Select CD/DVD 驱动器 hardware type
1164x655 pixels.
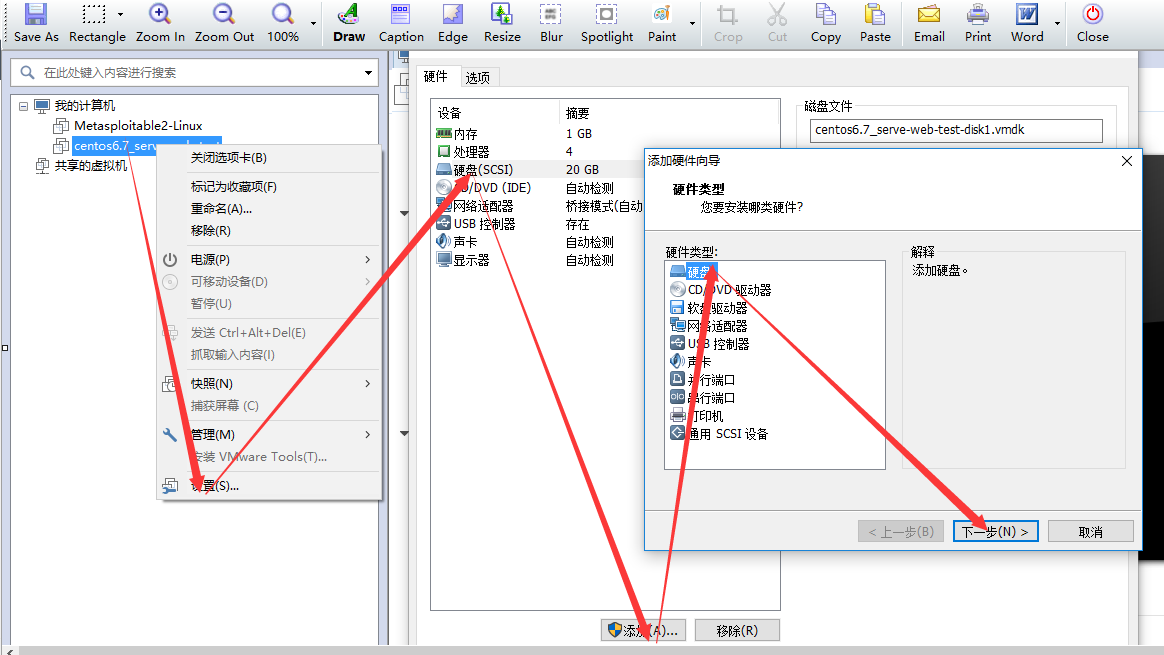click(721, 290)
